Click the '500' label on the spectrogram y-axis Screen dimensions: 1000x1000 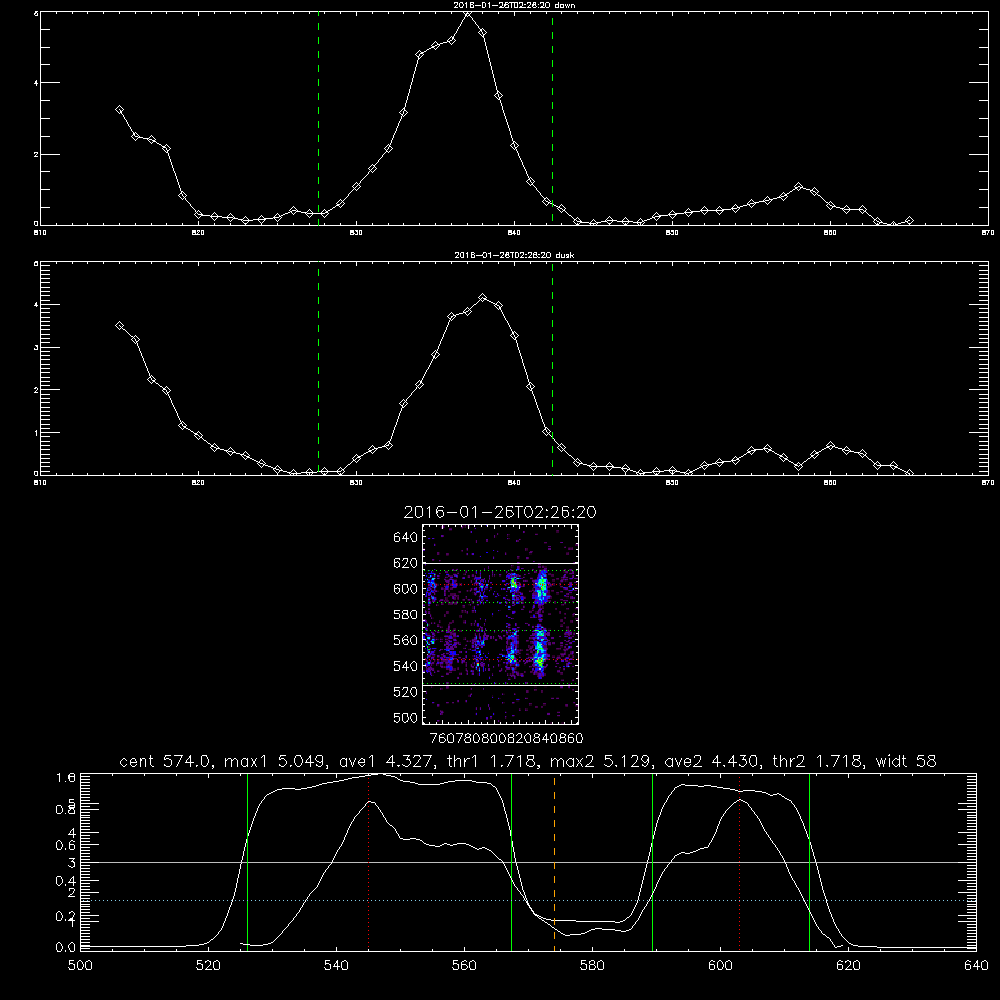click(x=406, y=717)
